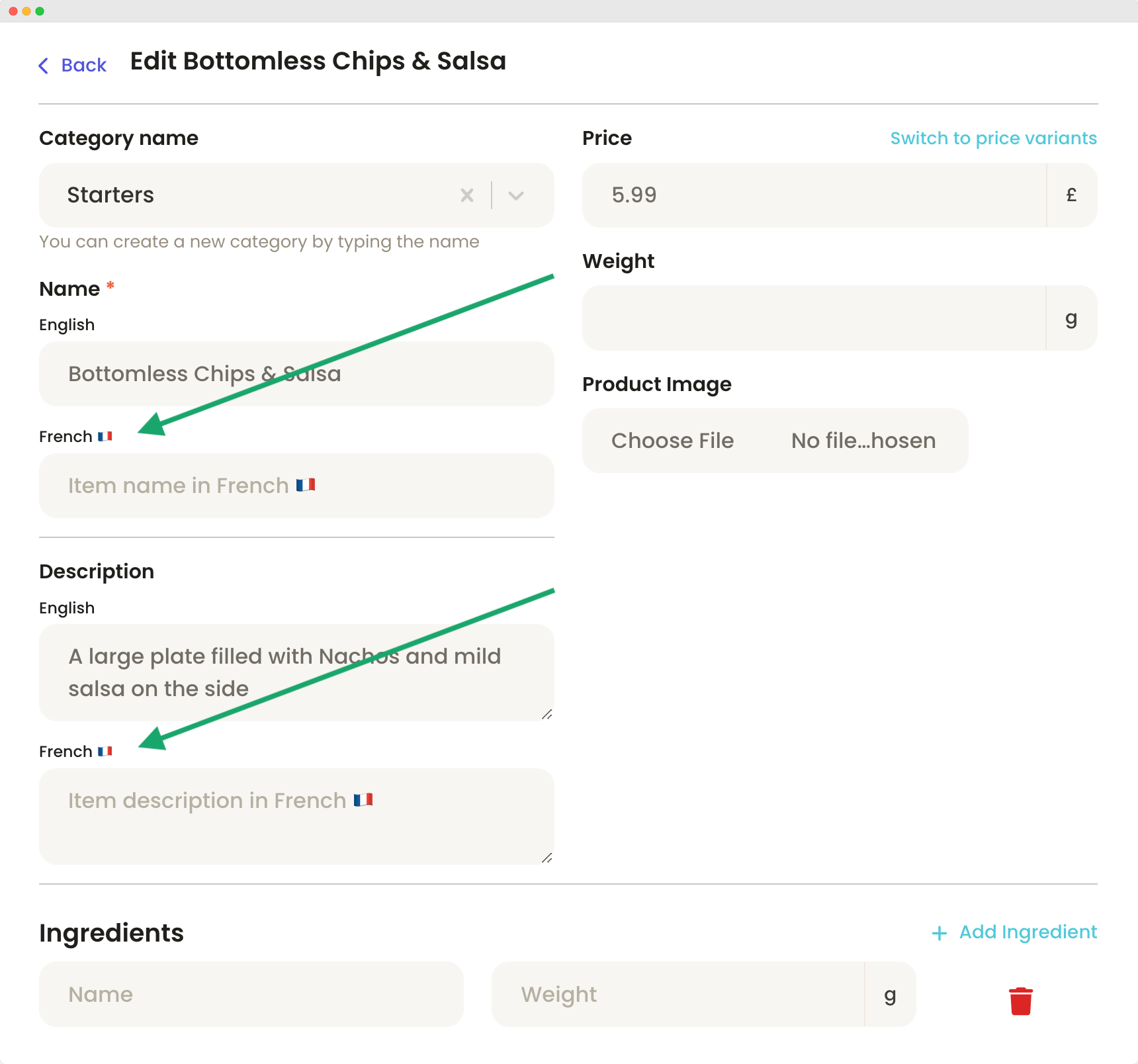Click the pound currency symbol in Price
This screenshot has width=1138, height=1064.
1071,195
